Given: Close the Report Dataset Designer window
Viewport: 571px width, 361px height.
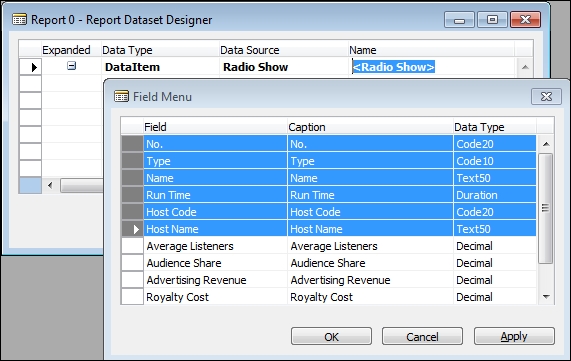Looking at the screenshot, I should [x=525, y=19].
